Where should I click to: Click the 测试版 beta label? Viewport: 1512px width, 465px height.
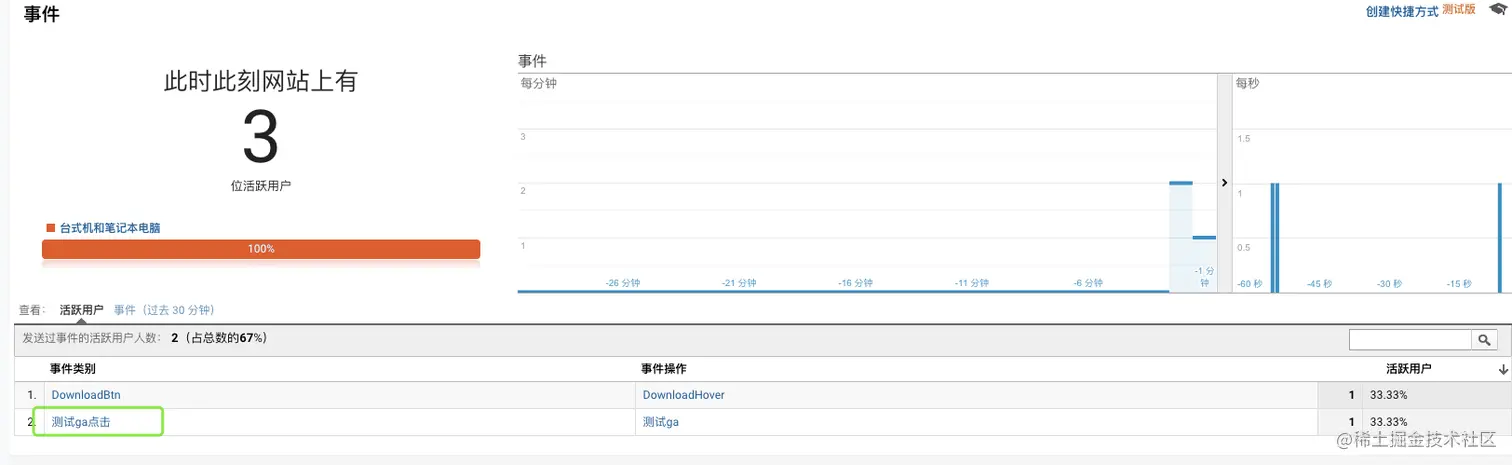click(x=1458, y=9)
